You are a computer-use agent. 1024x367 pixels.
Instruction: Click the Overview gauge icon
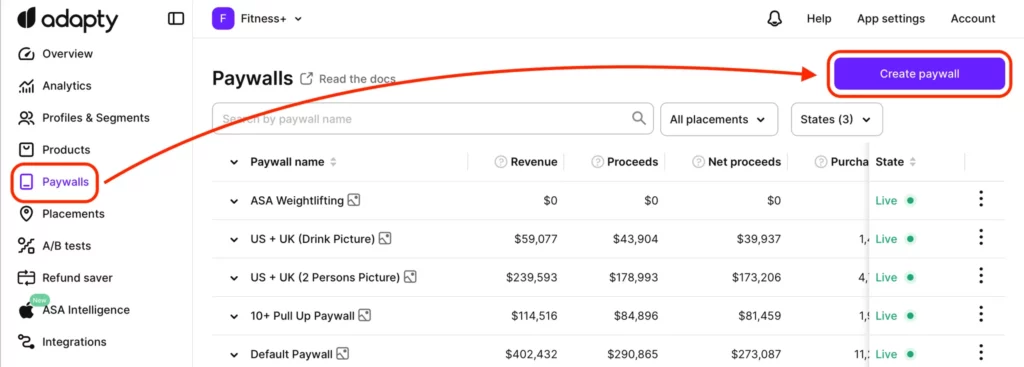click(26, 54)
